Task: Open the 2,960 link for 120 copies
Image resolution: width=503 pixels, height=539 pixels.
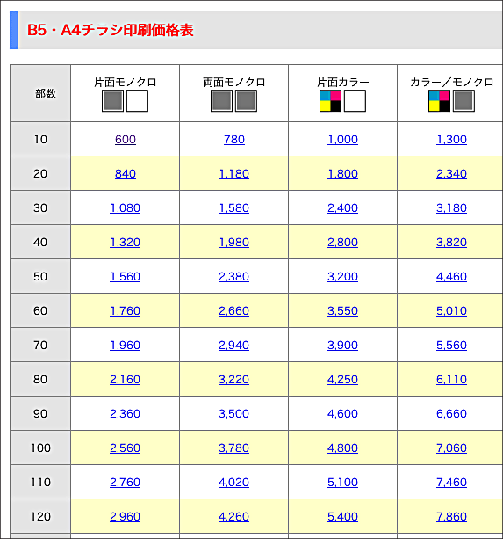Action: pyautogui.click(x=125, y=516)
